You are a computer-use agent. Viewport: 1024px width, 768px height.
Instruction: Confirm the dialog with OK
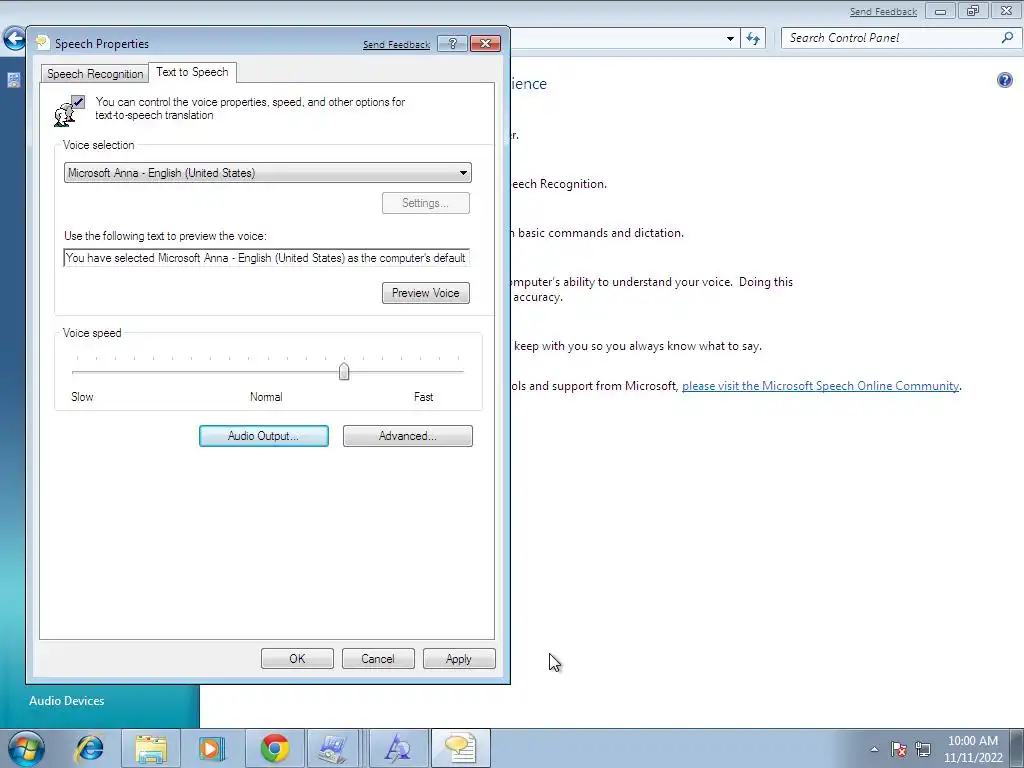(x=297, y=659)
